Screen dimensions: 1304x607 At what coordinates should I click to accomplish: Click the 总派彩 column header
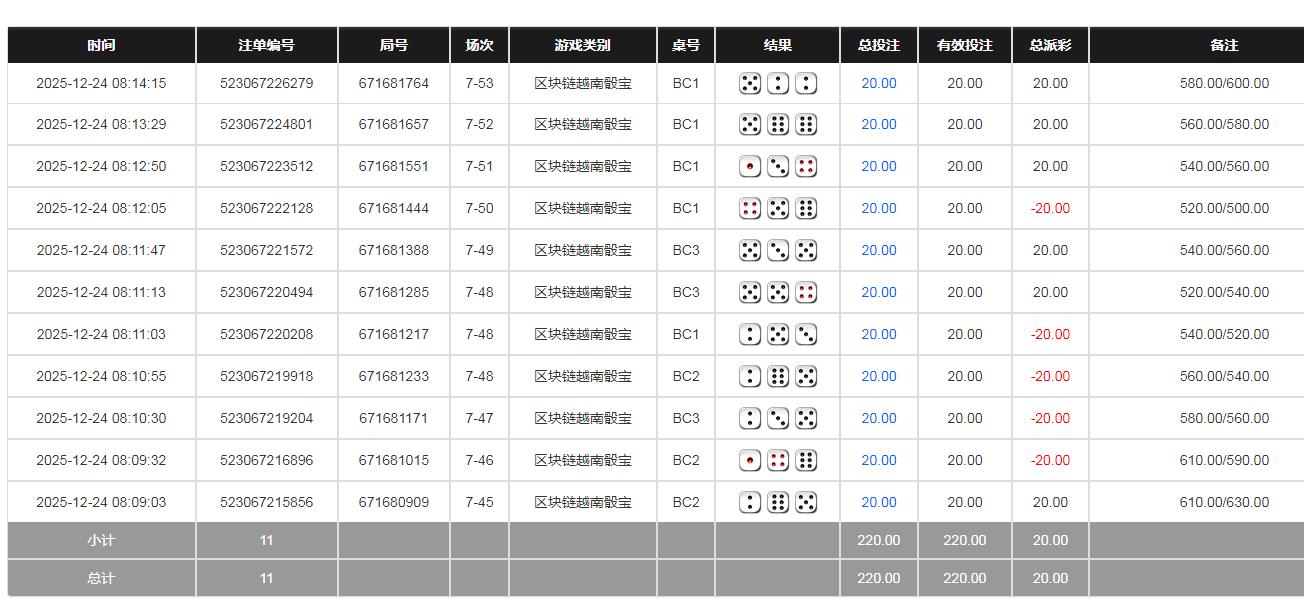(1049, 44)
